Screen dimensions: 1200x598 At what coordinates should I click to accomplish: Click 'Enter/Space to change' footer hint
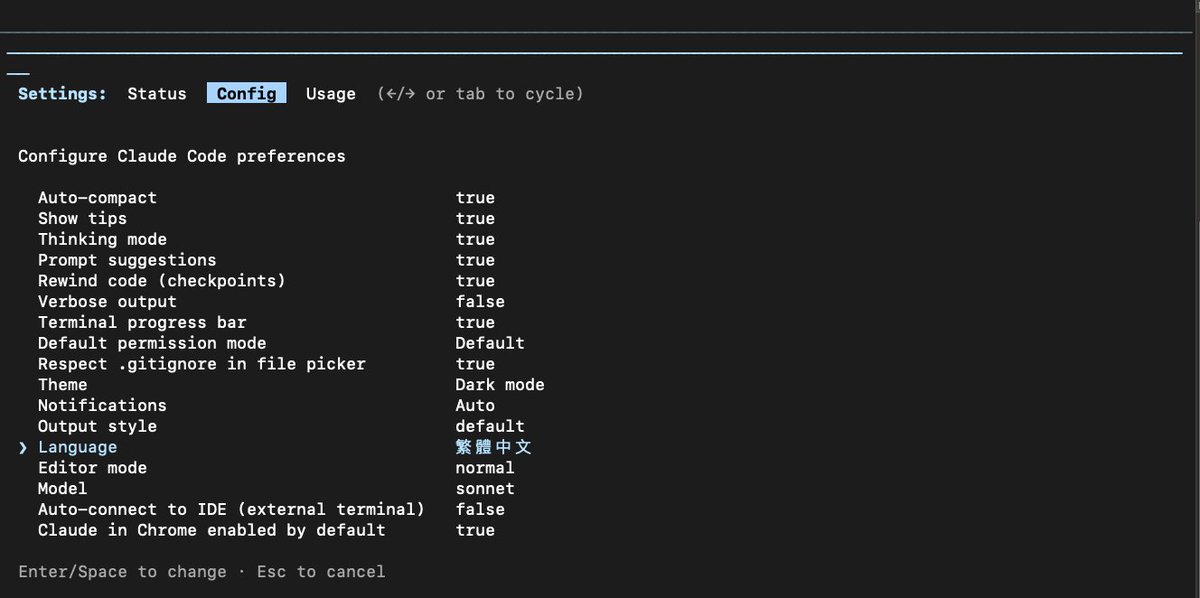(x=122, y=572)
